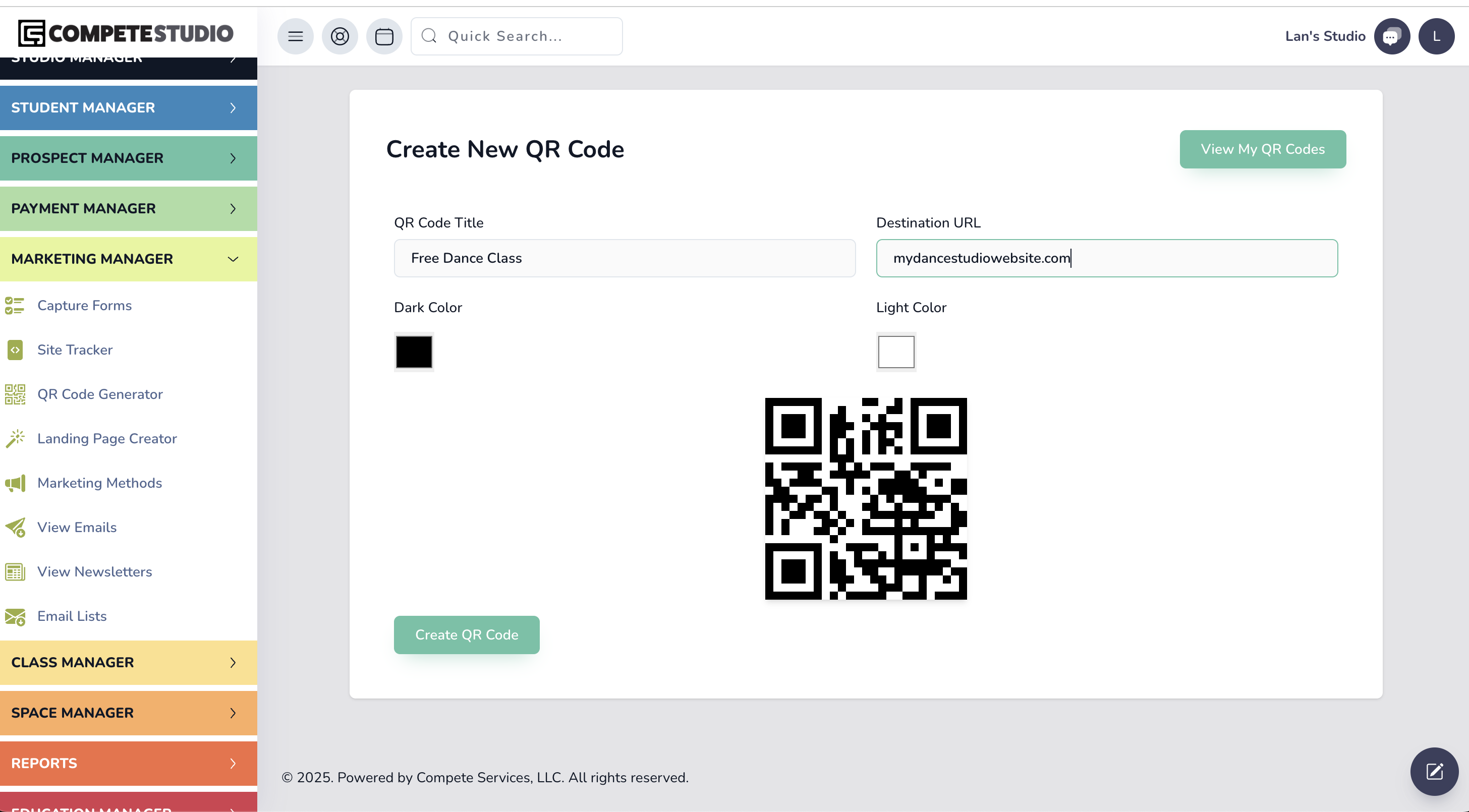1469x812 pixels.
Task: Toggle the hamburger menu icon
Action: coord(296,36)
